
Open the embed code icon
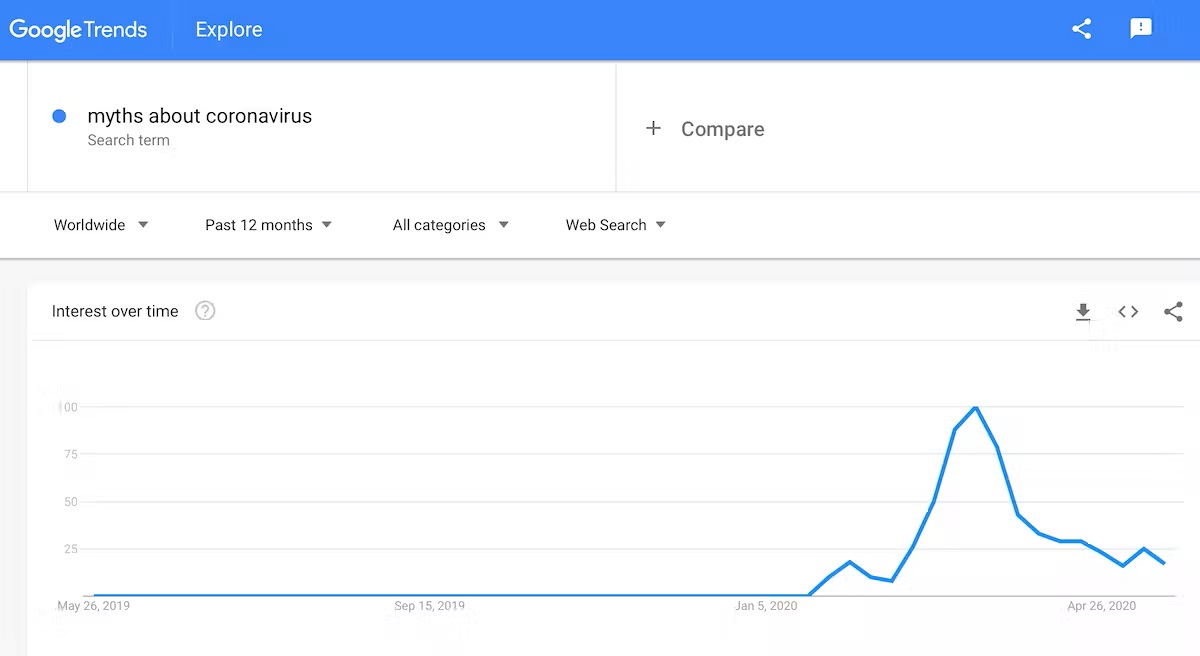pyautogui.click(x=1128, y=312)
